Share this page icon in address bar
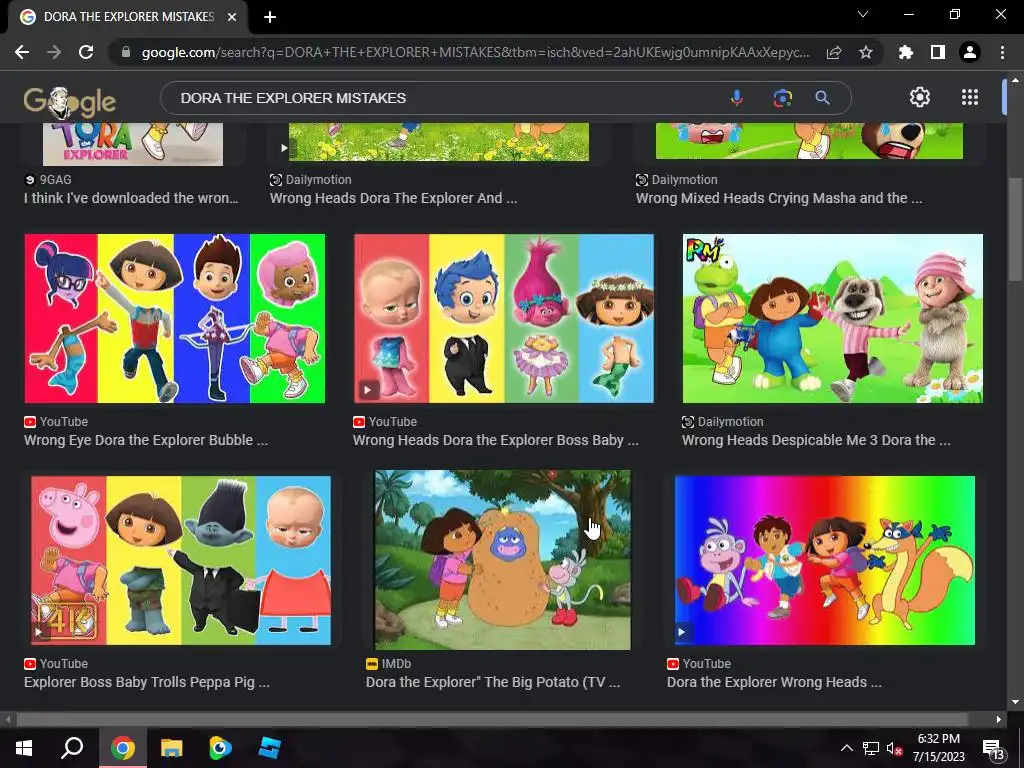This screenshot has height=768, width=1024. [x=834, y=52]
